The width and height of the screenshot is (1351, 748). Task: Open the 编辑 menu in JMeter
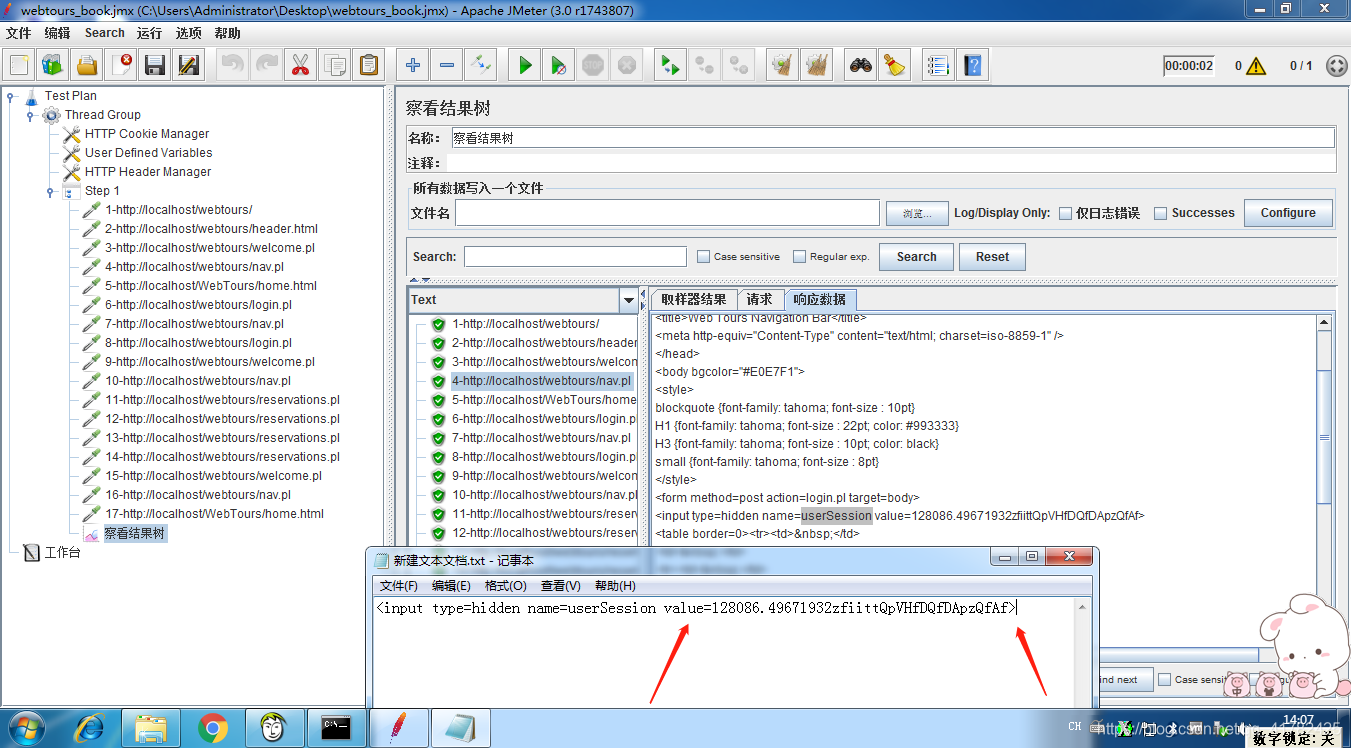[x=58, y=33]
